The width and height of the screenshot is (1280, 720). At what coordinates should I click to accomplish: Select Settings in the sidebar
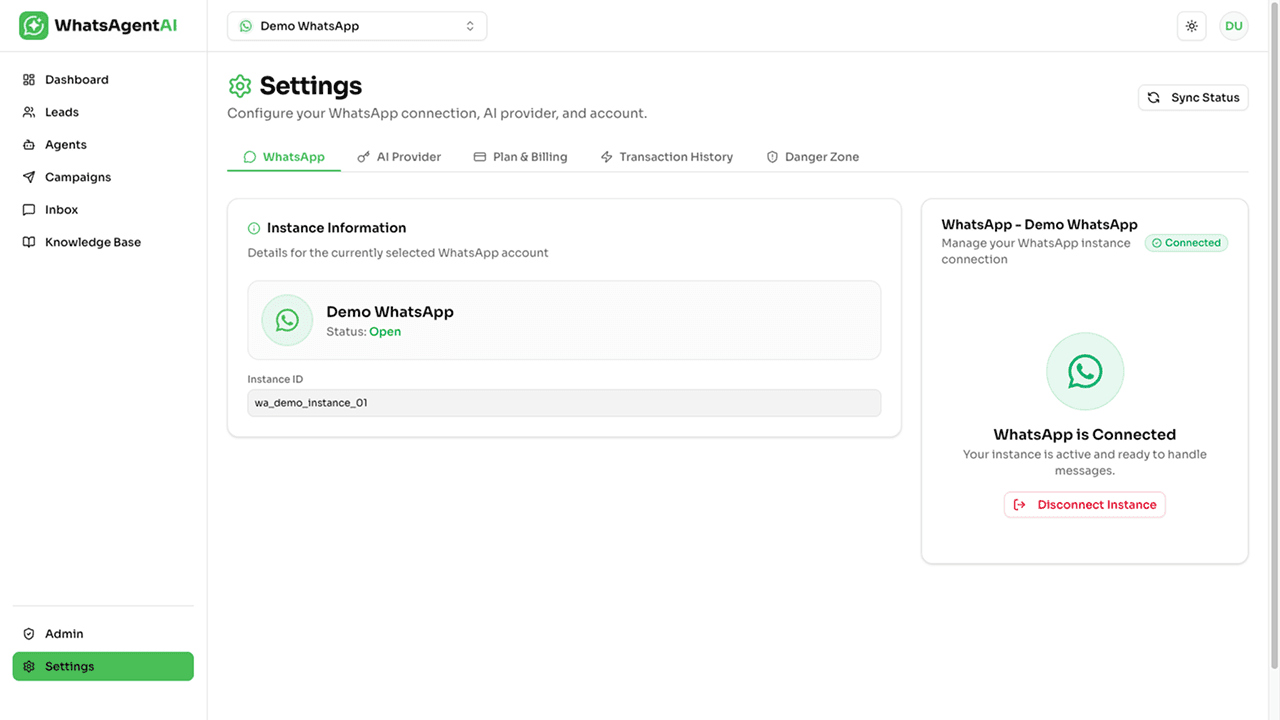pyautogui.click(x=103, y=666)
